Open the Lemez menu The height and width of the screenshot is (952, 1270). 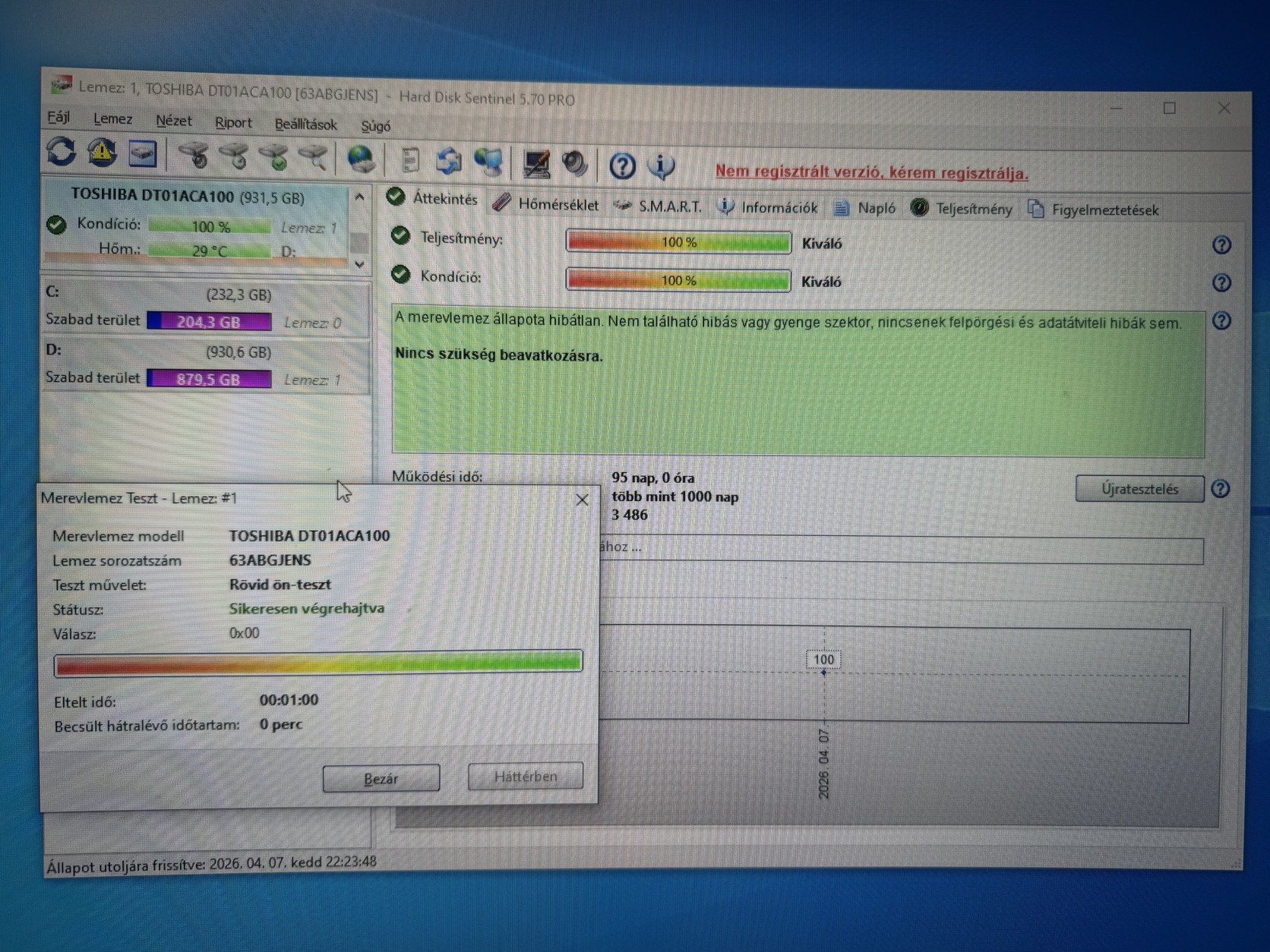112,118
